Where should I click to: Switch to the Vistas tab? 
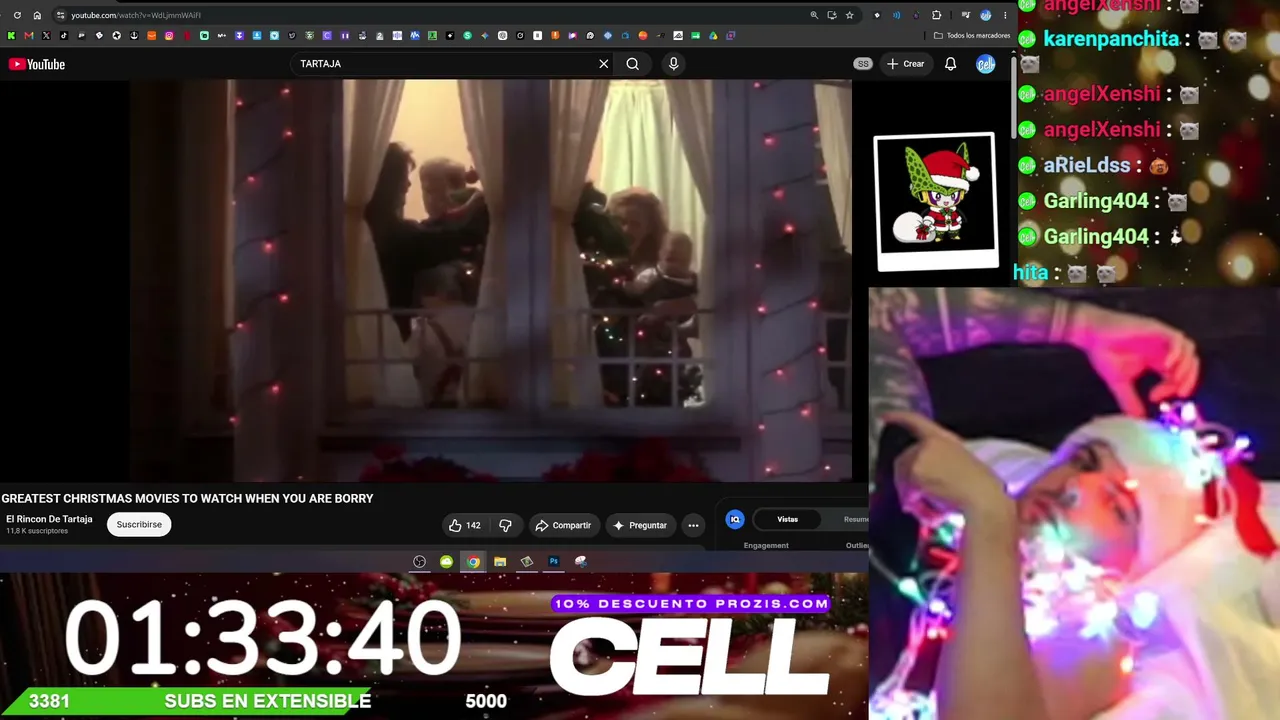[788, 519]
